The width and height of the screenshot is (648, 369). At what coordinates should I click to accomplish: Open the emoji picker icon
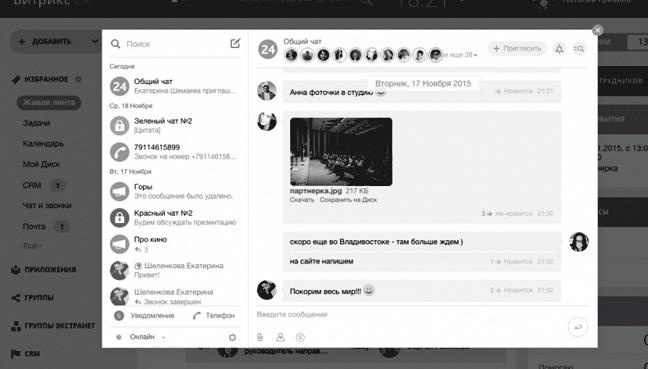(x=300, y=337)
